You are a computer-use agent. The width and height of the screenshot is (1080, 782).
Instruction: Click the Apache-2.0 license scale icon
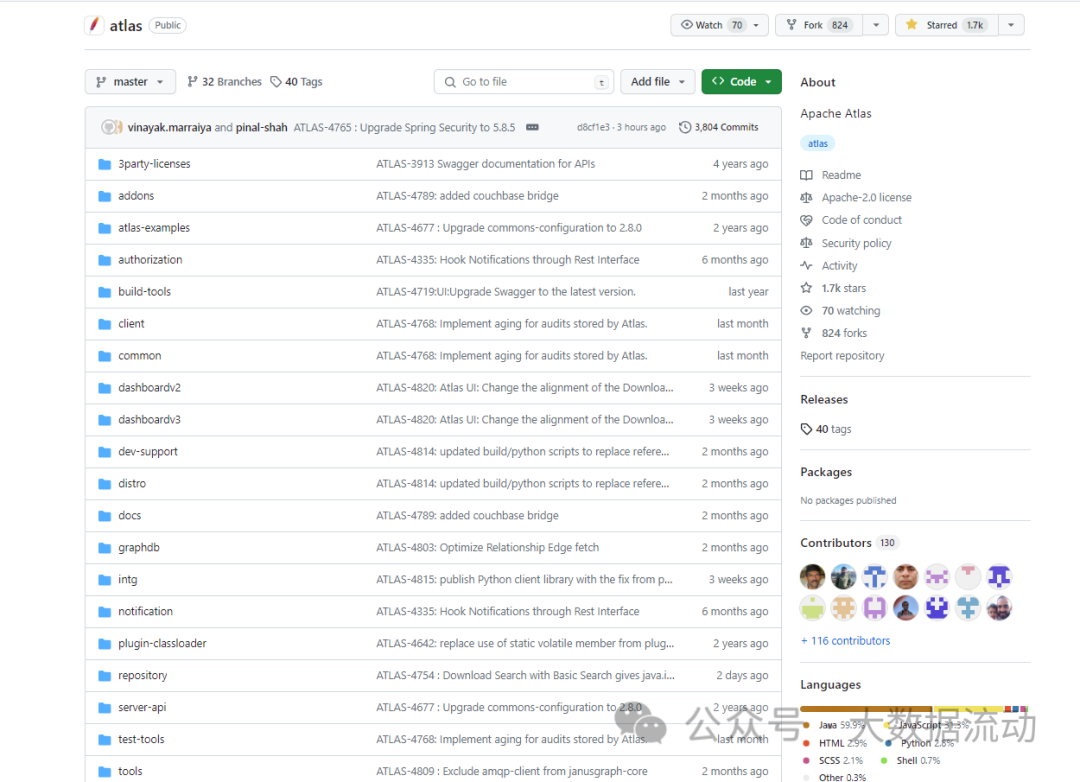(807, 198)
